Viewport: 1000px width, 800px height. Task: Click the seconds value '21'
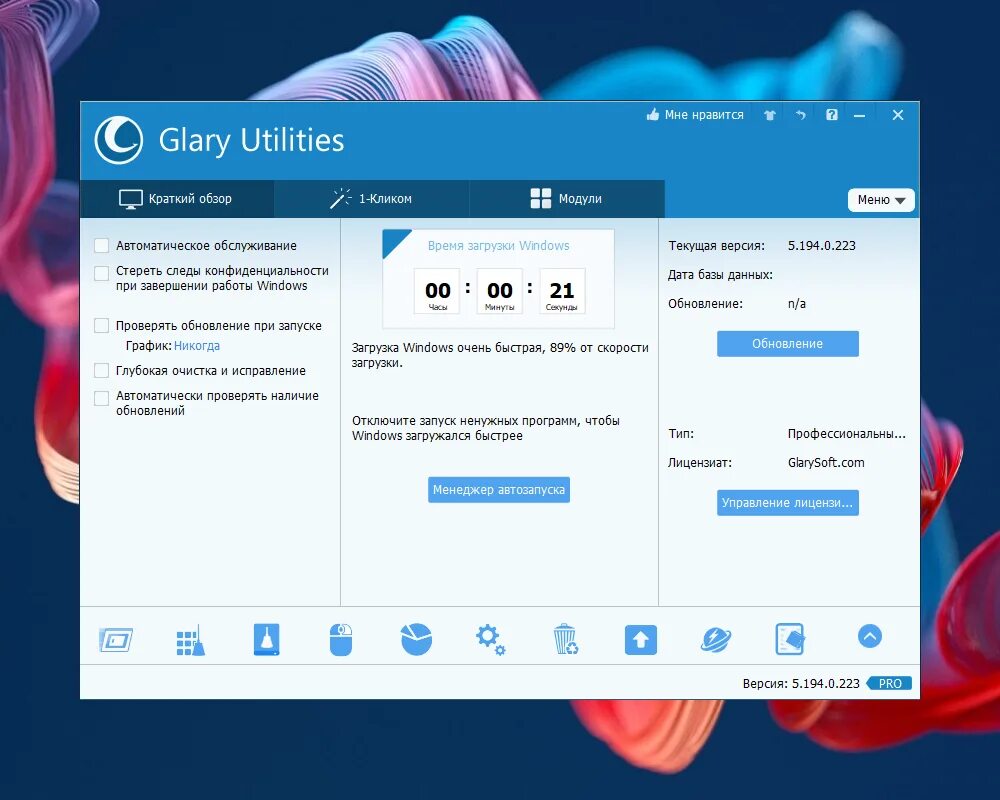(562, 290)
